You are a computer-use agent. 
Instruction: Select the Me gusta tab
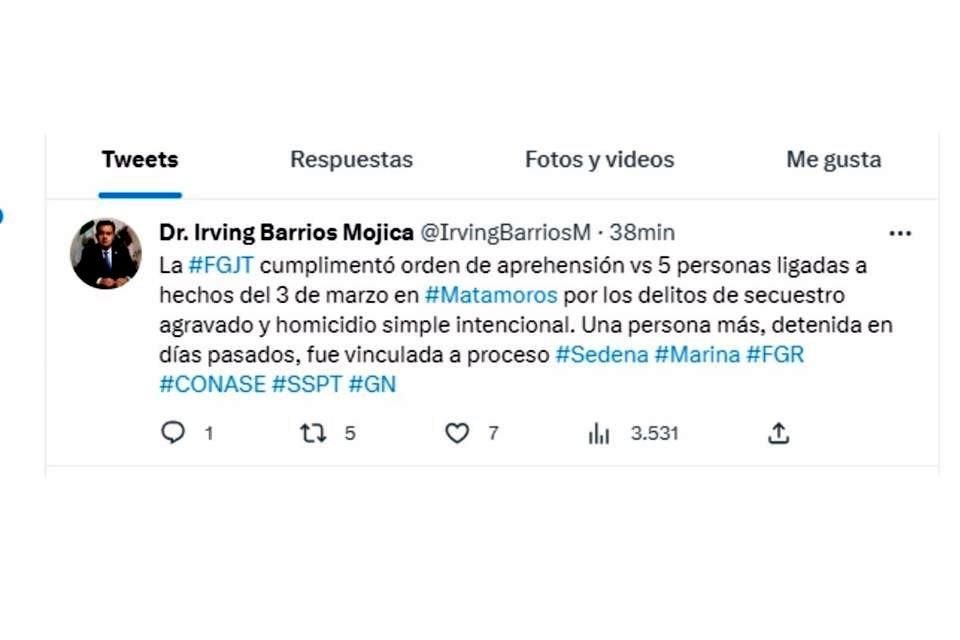tap(835, 159)
